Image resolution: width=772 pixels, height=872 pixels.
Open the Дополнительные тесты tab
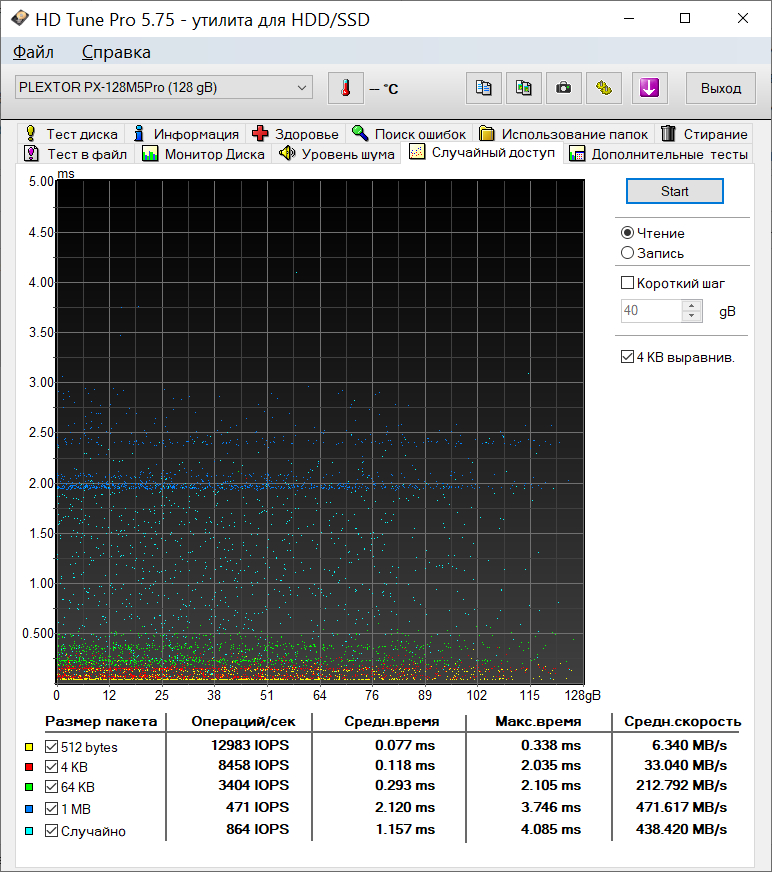[x=659, y=154]
